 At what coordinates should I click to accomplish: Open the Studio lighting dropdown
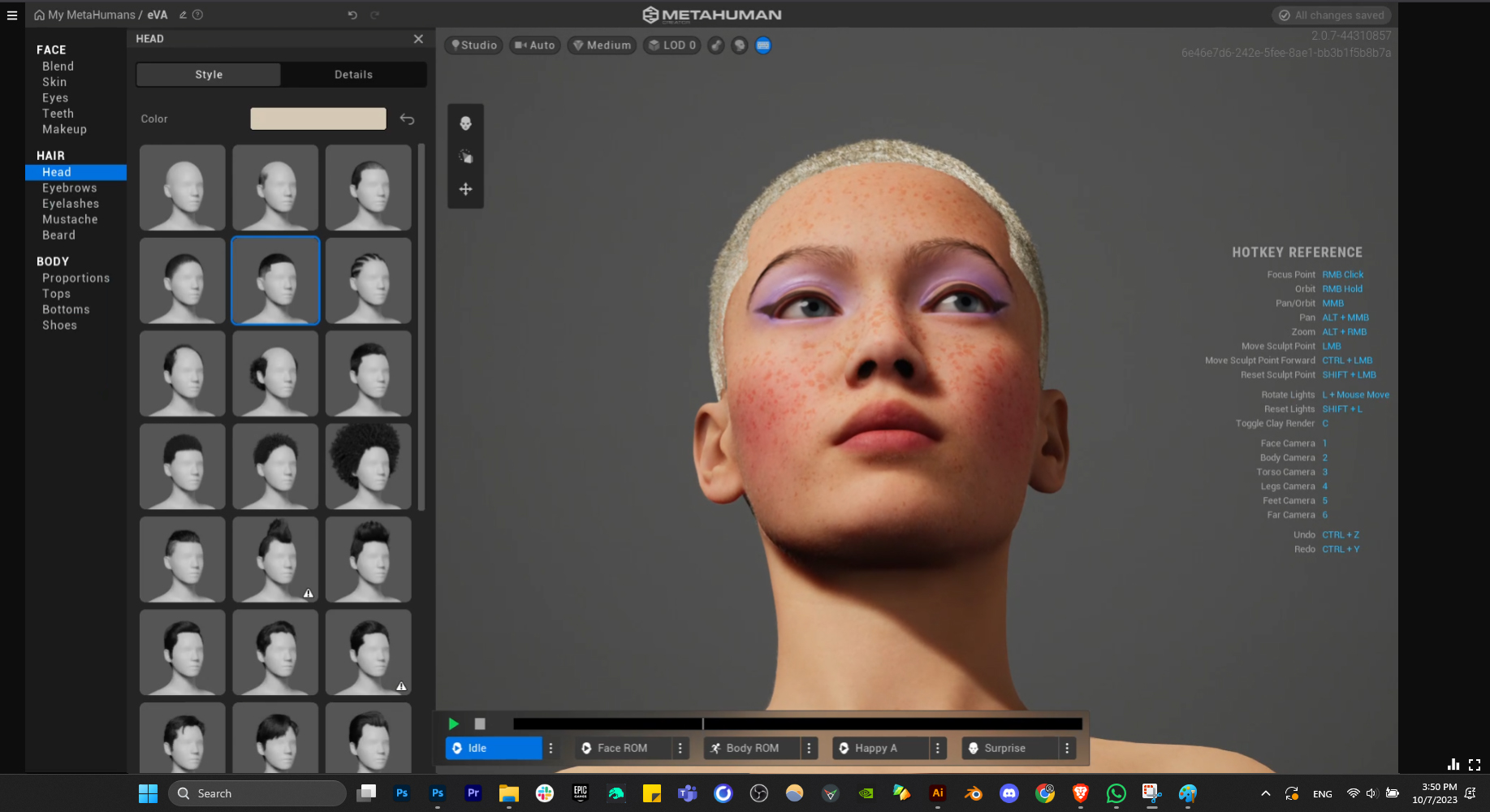pos(474,45)
